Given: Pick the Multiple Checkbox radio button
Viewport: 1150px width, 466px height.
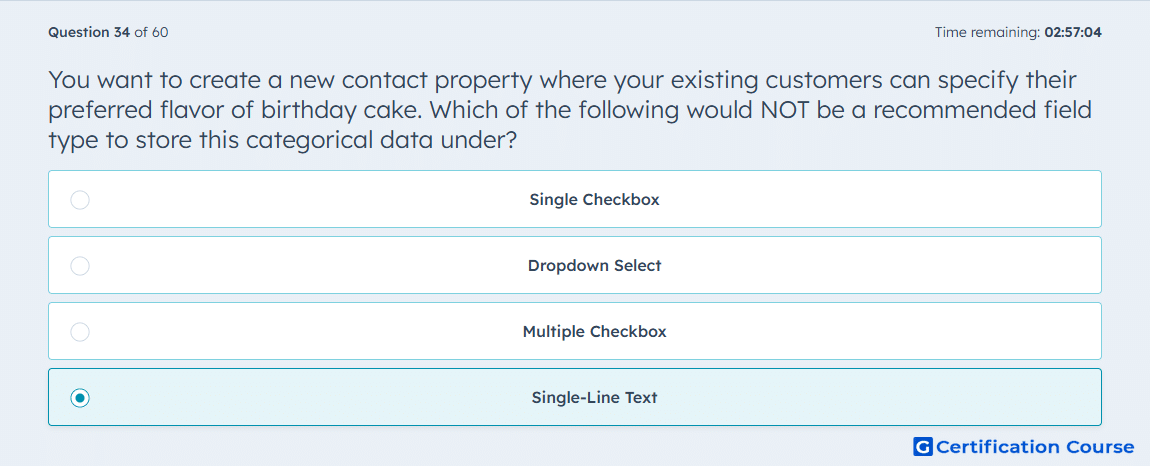Looking at the screenshot, I should point(80,332).
